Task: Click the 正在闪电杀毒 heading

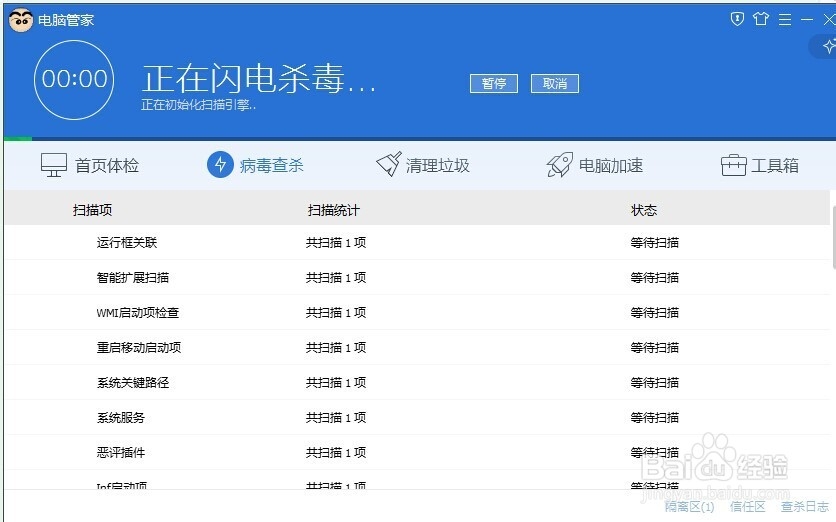Action: (x=259, y=79)
